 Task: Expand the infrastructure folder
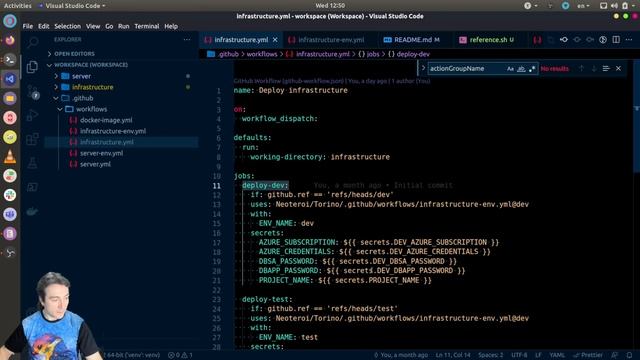click(92, 87)
